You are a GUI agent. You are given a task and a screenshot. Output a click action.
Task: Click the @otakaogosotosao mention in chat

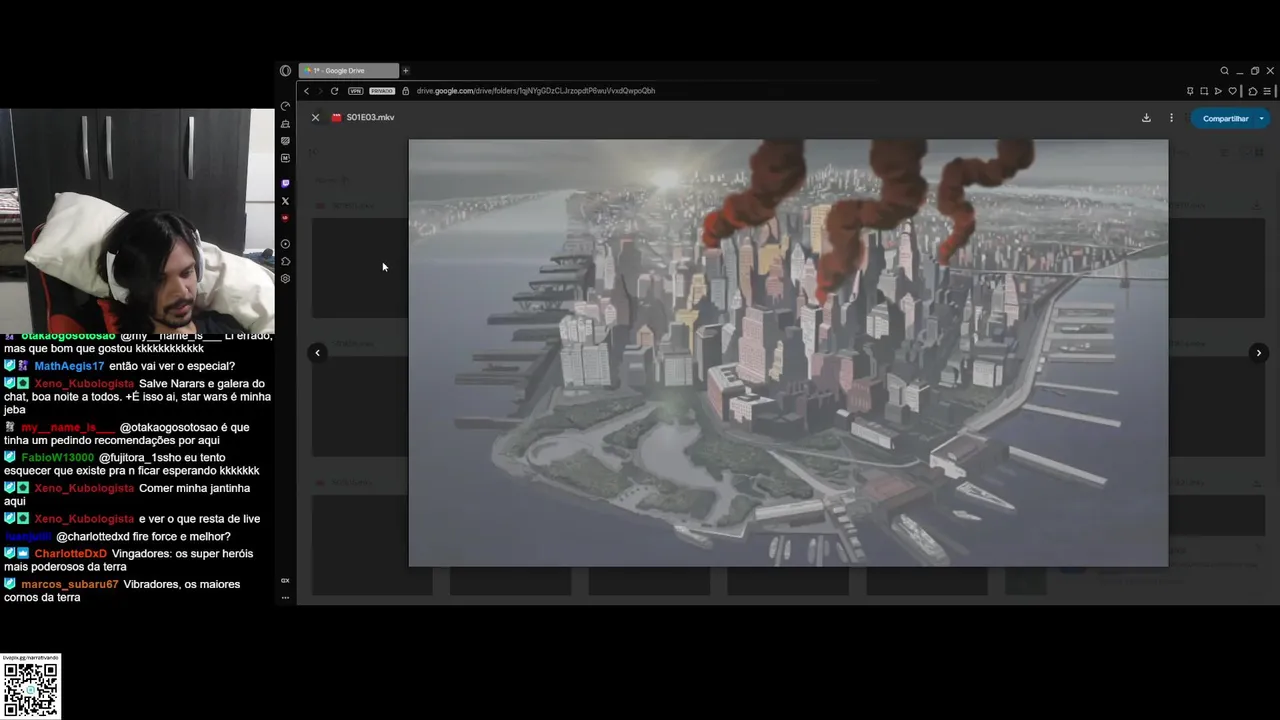pos(169,428)
